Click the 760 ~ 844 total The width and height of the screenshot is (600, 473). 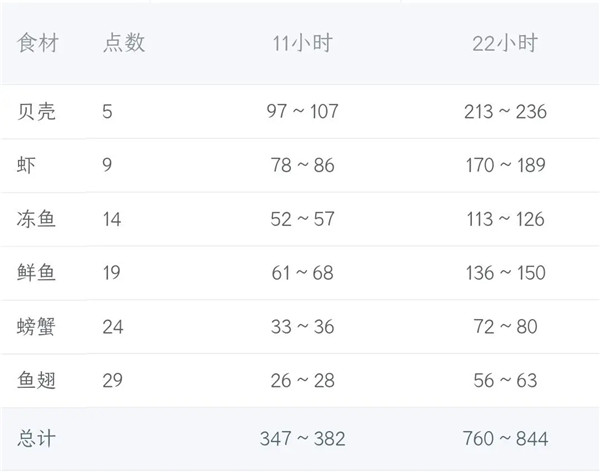click(x=504, y=437)
